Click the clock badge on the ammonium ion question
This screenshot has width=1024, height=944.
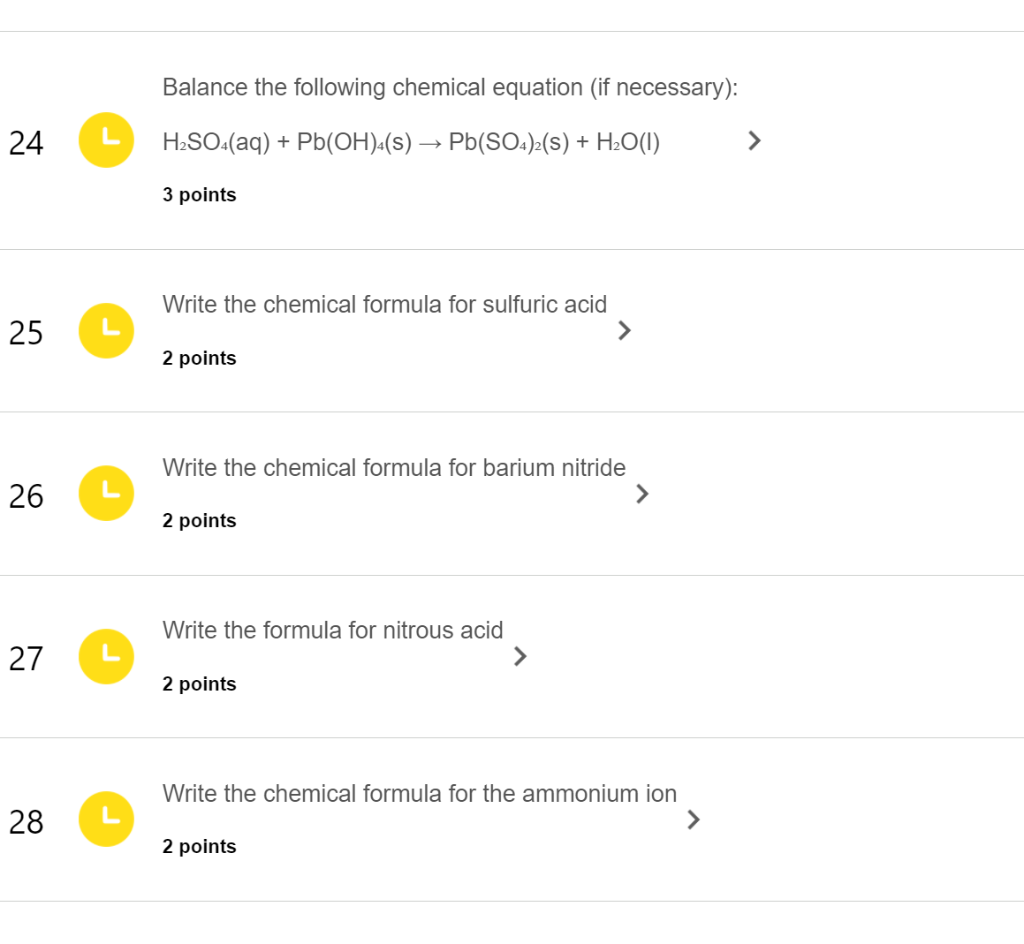coord(106,819)
